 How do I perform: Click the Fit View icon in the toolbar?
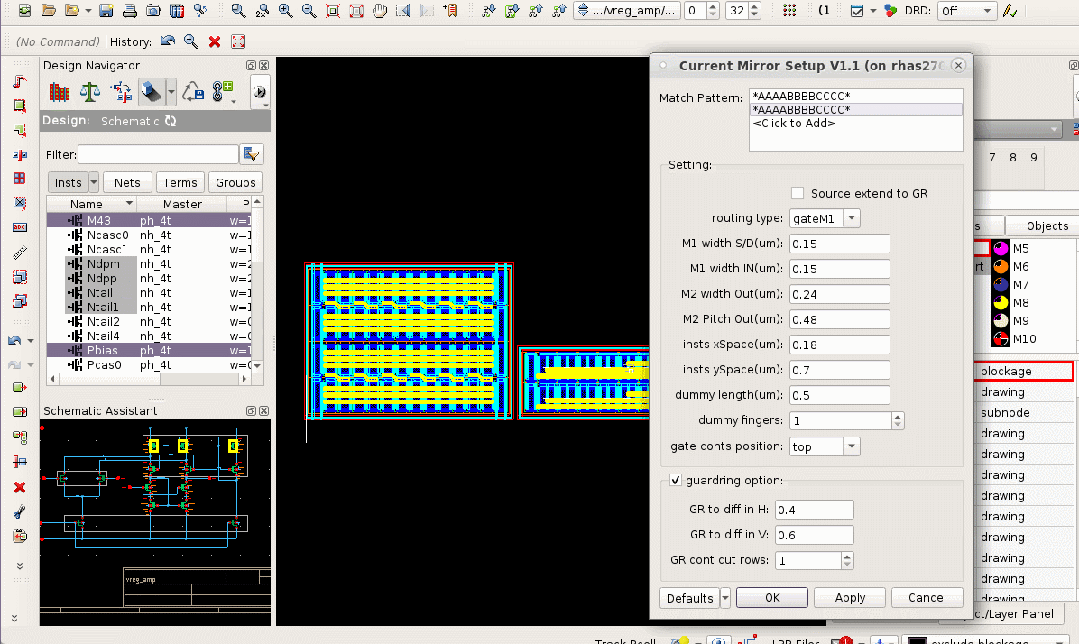click(333, 10)
